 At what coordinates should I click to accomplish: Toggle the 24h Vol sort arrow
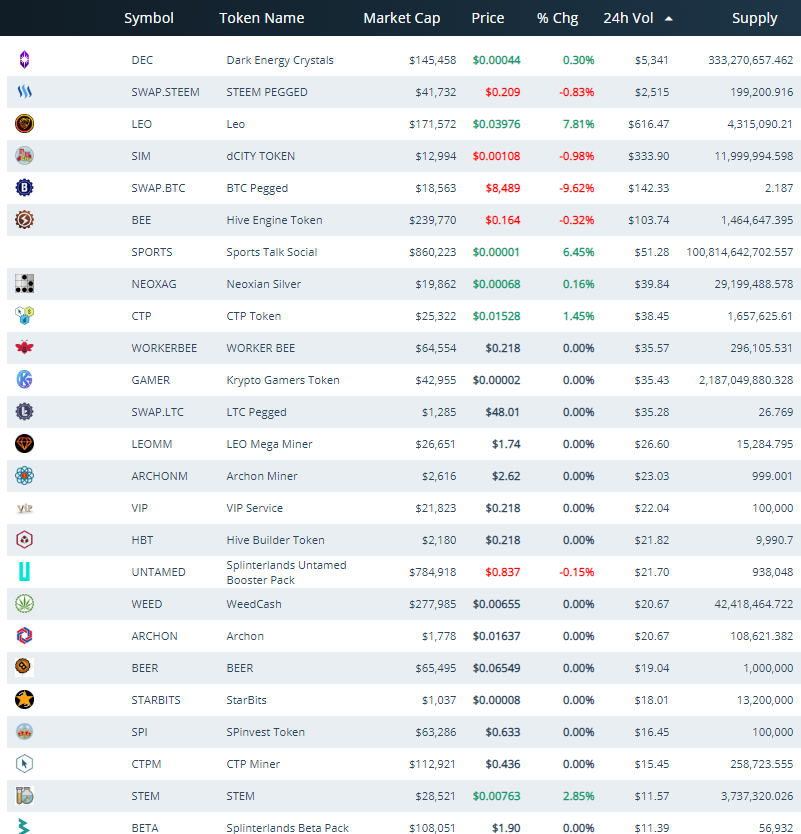click(x=669, y=19)
